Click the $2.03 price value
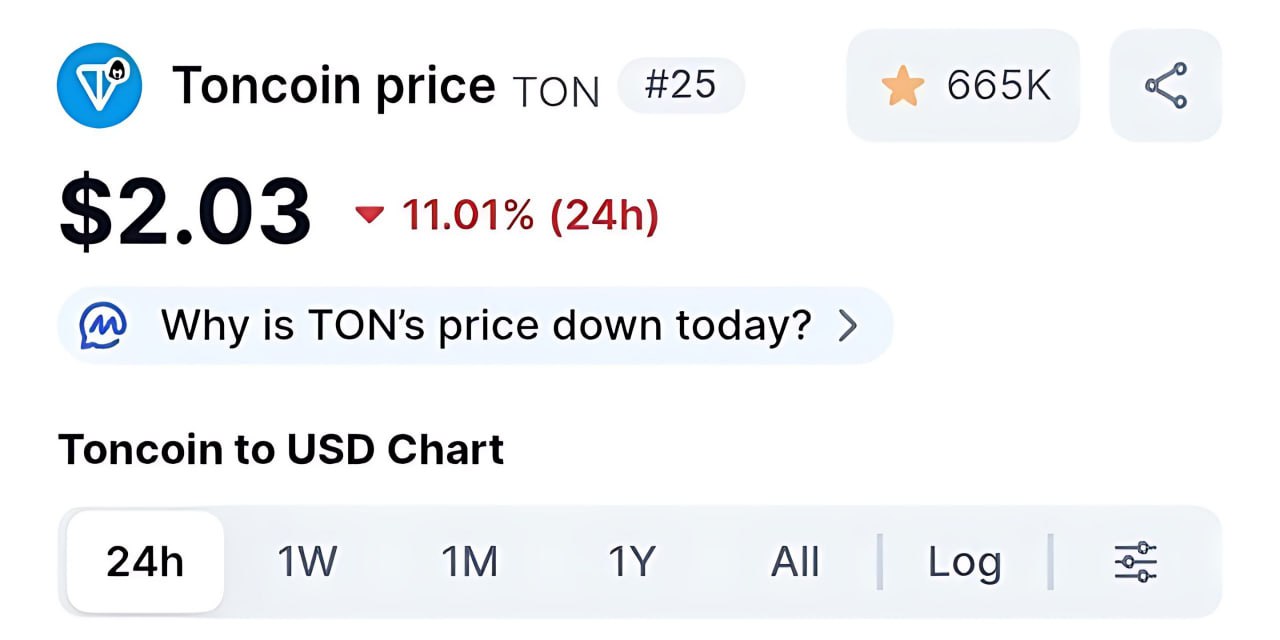Image resolution: width=1280 pixels, height=640 pixels. click(x=185, y=212)
